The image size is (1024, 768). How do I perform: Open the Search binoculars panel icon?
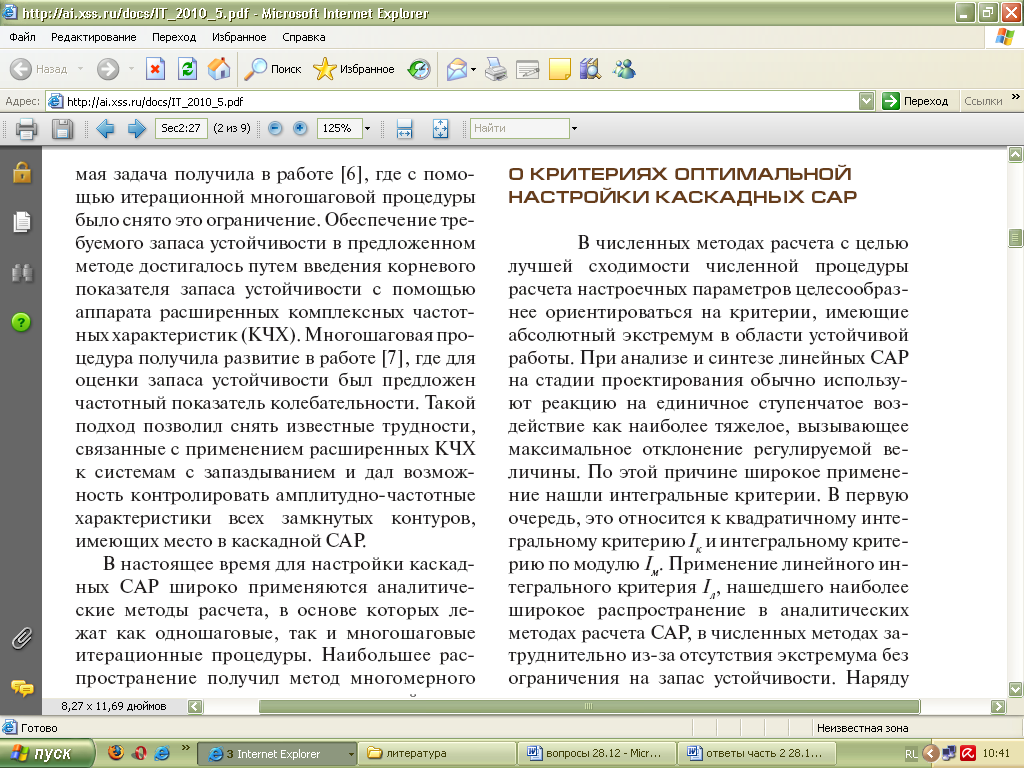(x=22, y=272)
